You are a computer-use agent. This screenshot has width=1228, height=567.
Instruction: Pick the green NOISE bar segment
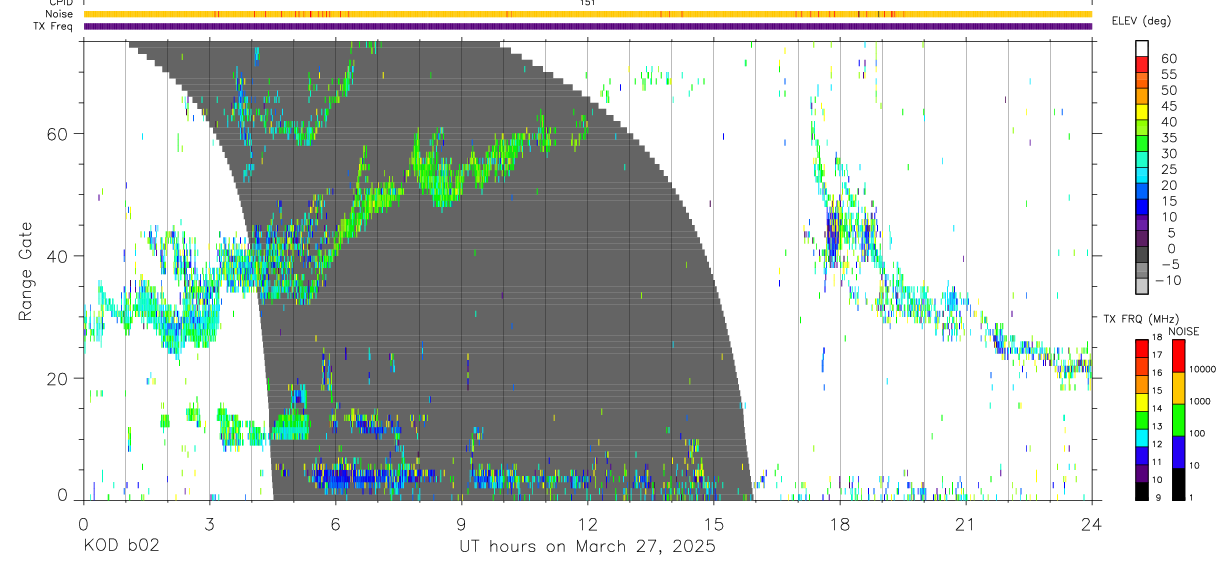pos(1177,419)
